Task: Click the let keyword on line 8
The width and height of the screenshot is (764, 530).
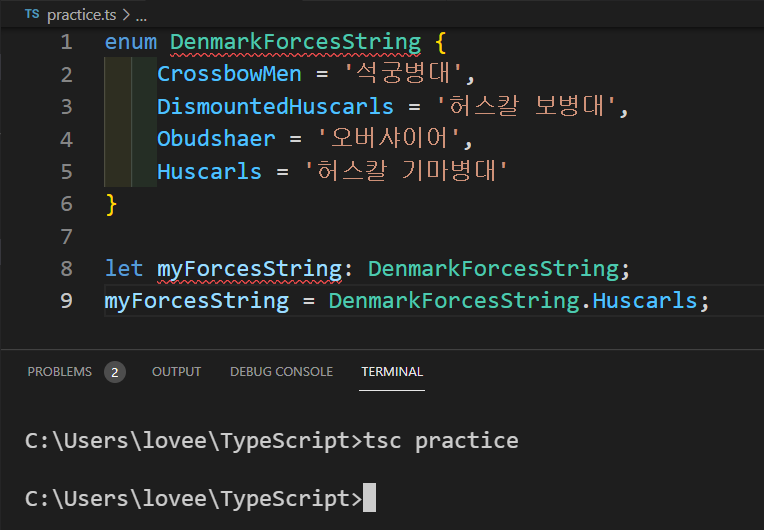Action: coord(124,268)
